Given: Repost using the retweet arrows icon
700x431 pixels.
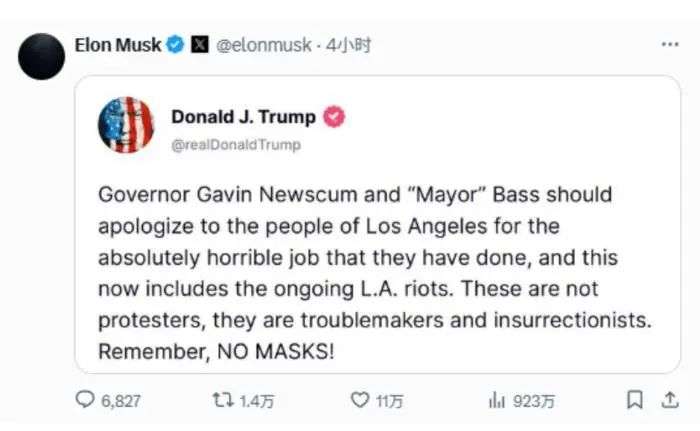Looking at the screenshot, I should coord(222,400).
